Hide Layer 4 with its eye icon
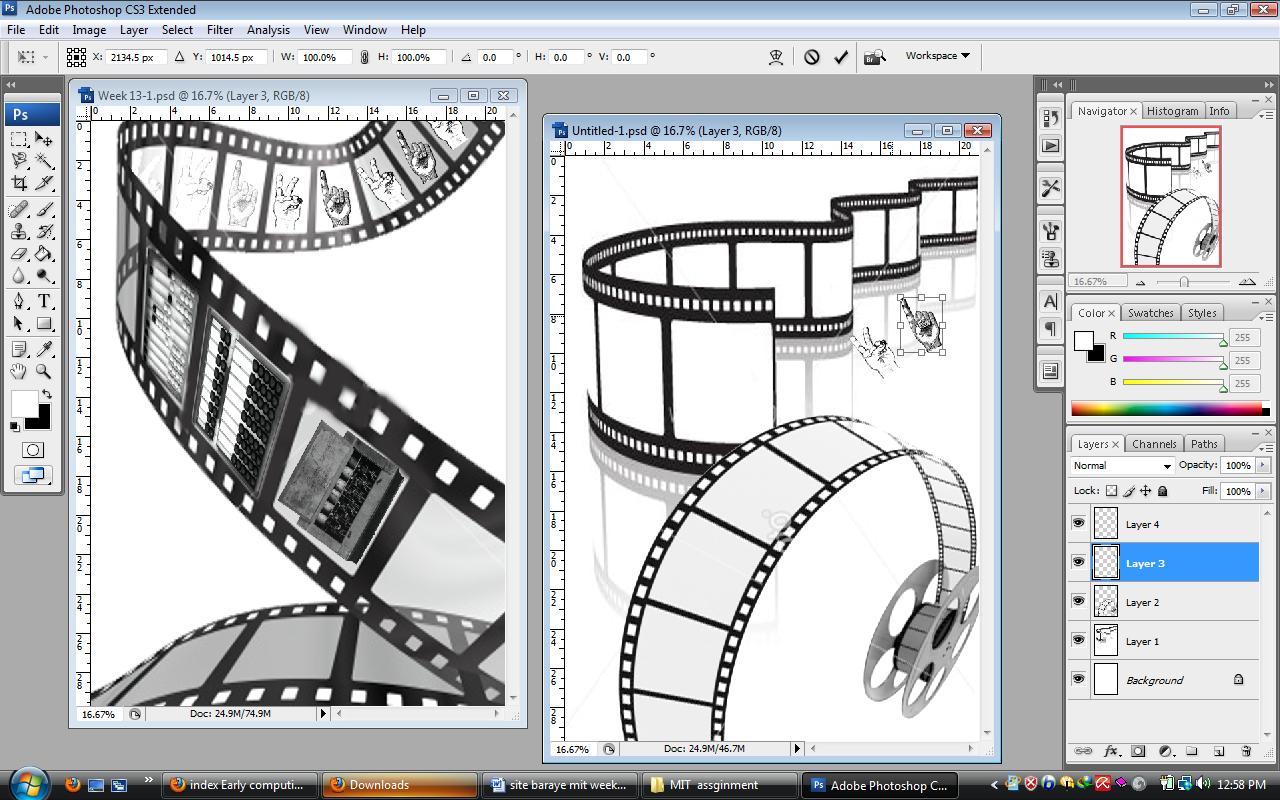The height and width of the screenshot is (800, 1280). 1078,523
